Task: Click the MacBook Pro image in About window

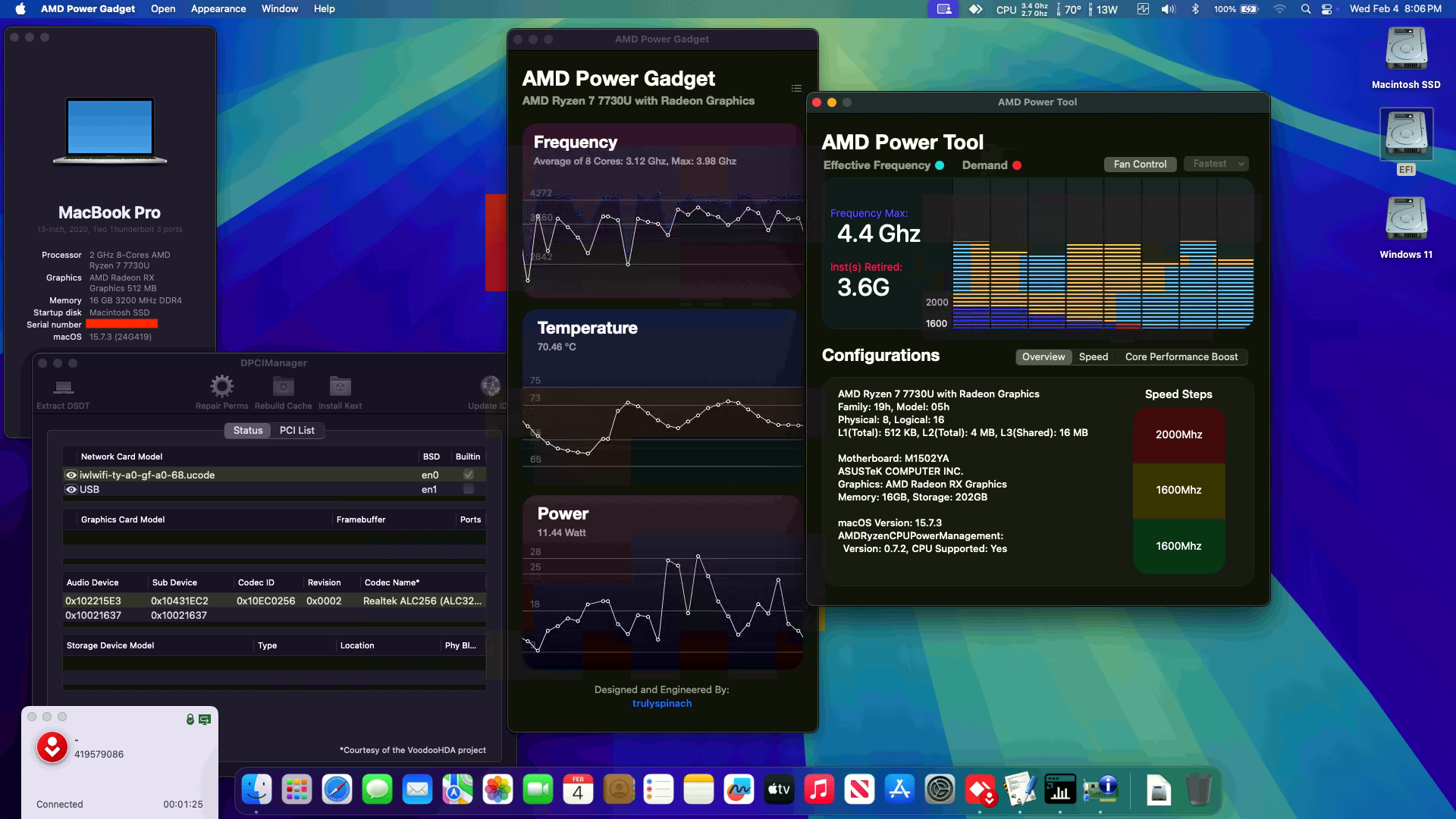Action: [110, 130]
